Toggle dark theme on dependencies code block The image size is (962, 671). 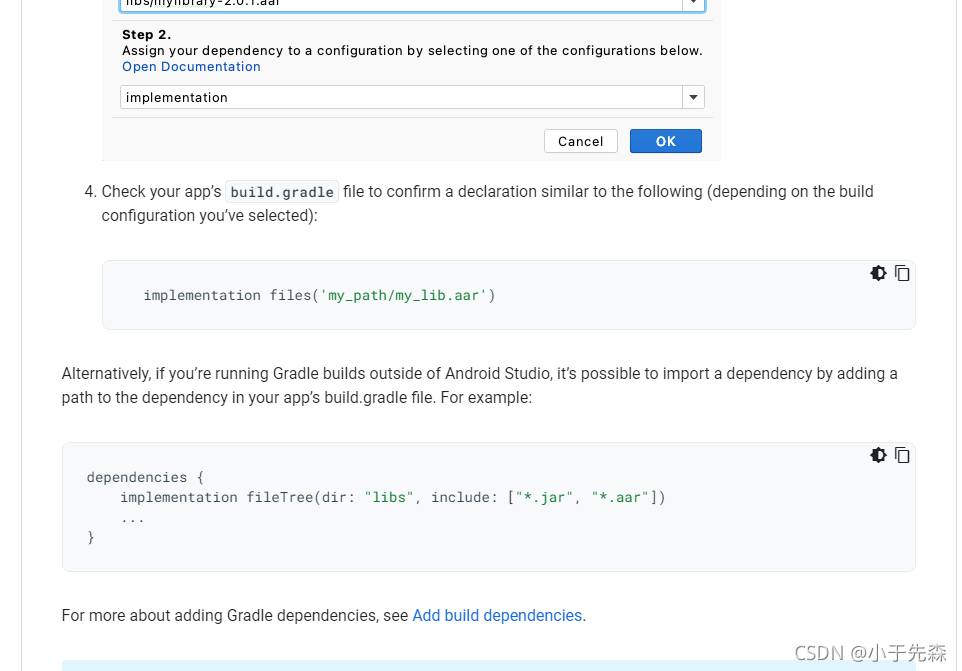(x=878, y=455)
